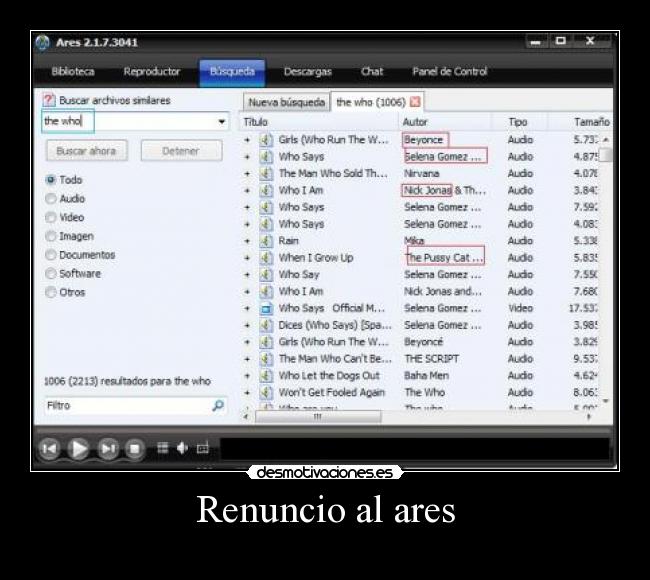Click audio icon beside 'Rain'
Viewport: 650px width, 580px height.
(266, 241)
